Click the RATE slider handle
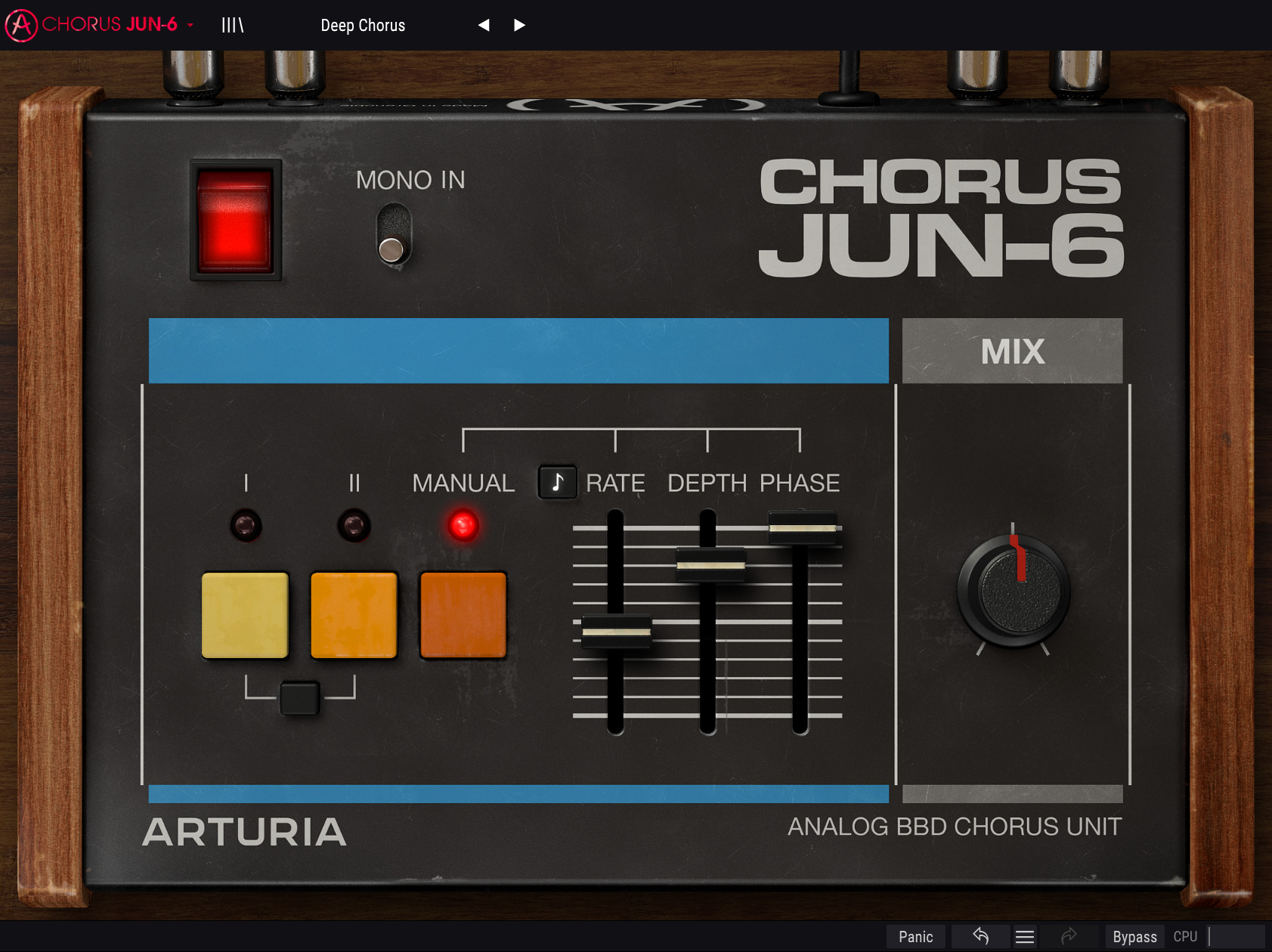The width and height of the screenshot is (1272, 952). 616,632
